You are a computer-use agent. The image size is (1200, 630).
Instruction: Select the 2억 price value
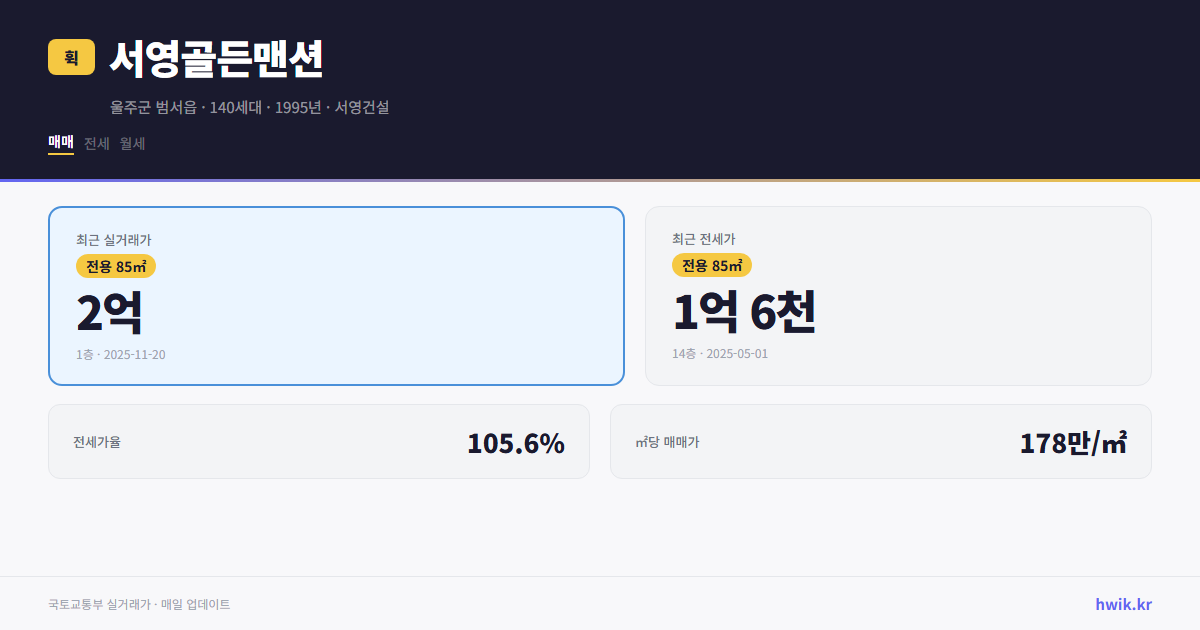pyautogui.click(x=106, y=311)
